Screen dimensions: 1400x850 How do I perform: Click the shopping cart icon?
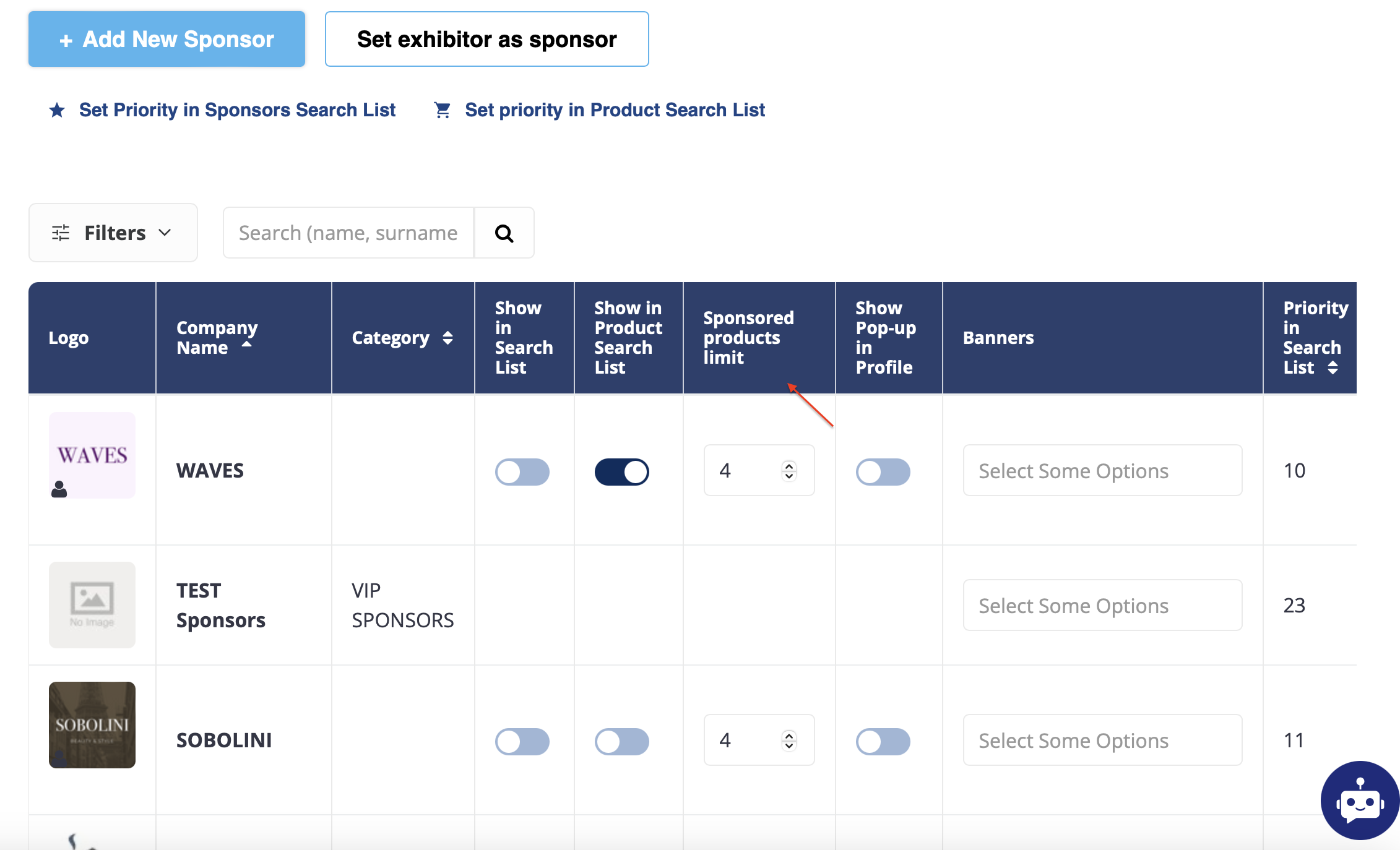(x=442, y=110)
